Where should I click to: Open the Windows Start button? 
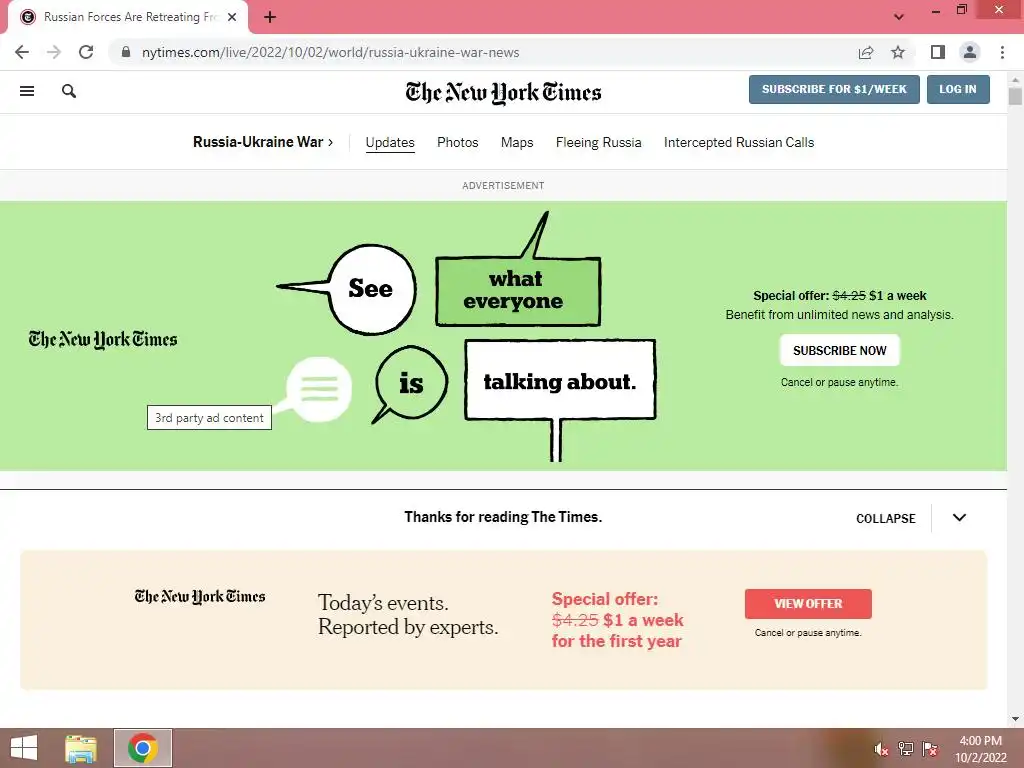tap(24, 748)
